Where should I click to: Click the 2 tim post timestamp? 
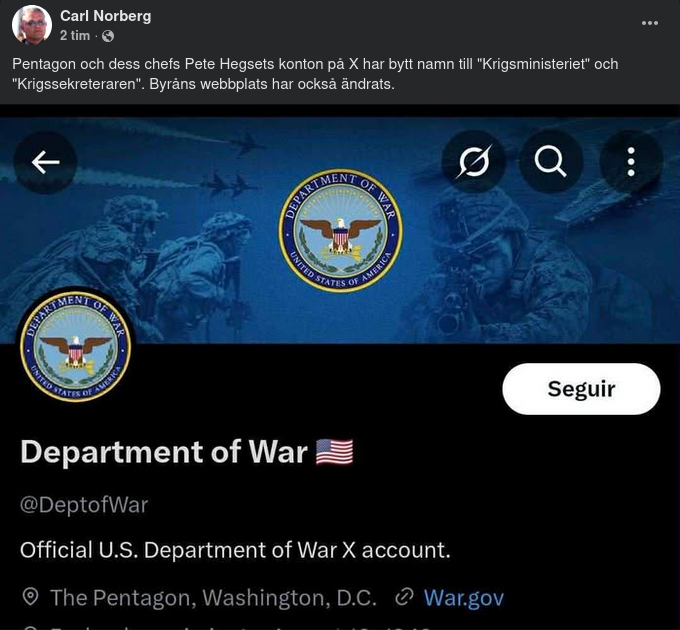click(x=75, y=36)
